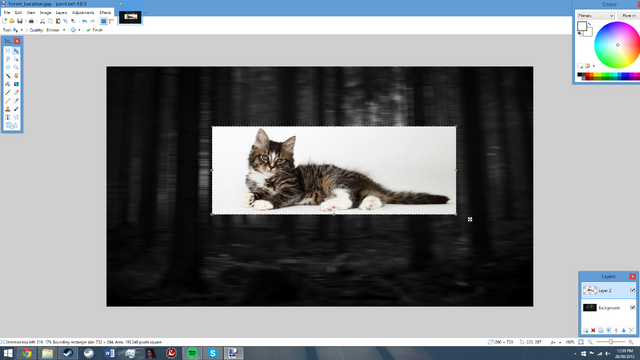Click the Copy toolbar icon
Image resolution: width=640 pixels, height=360 pixels.
pyautogui.click(x=50, y=21)
